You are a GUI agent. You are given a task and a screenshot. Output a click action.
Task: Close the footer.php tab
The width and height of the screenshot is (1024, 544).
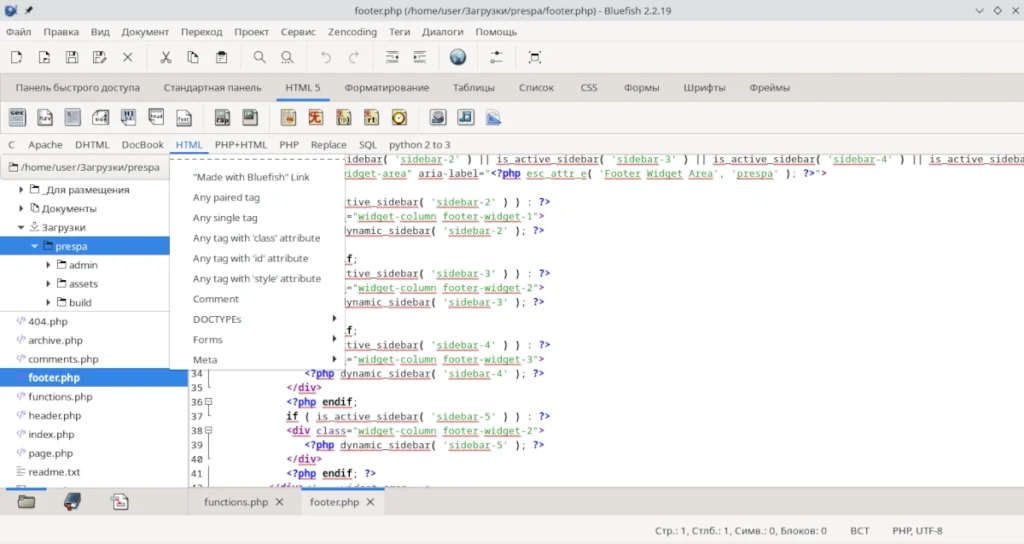pyautogui.click(x=370, y=502)
